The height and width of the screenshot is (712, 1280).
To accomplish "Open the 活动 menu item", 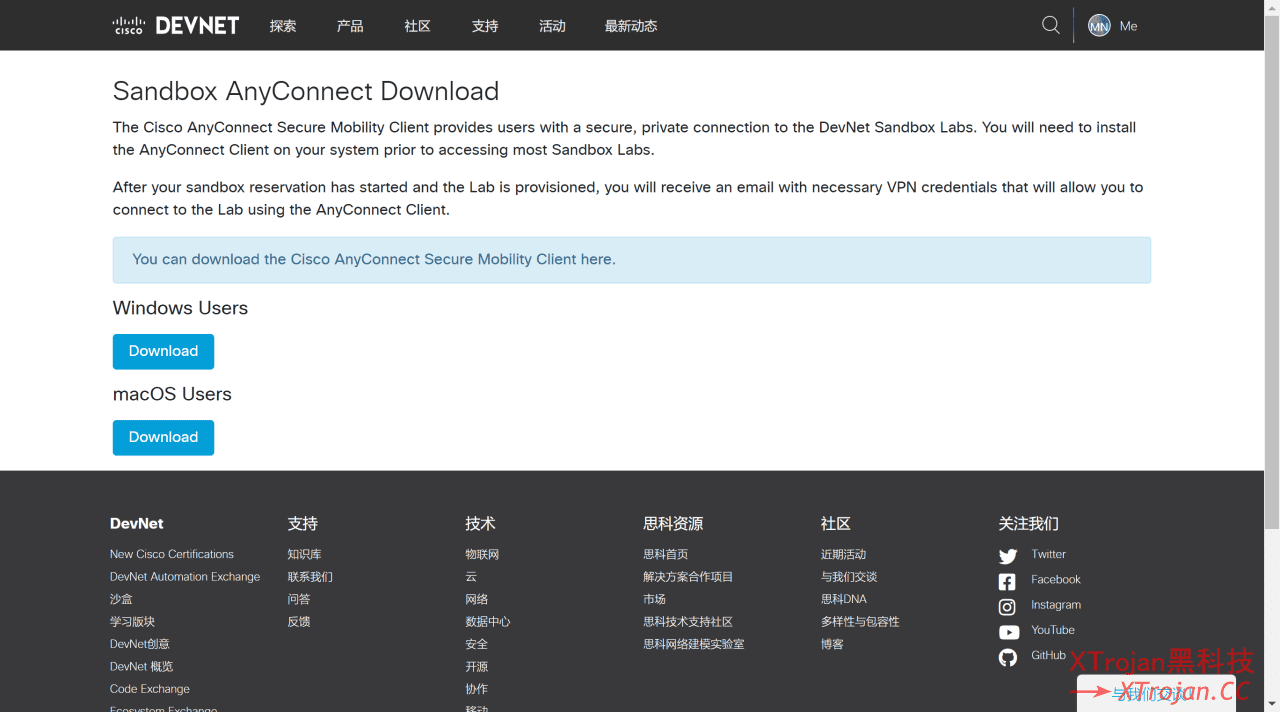I will pos(552,26).
